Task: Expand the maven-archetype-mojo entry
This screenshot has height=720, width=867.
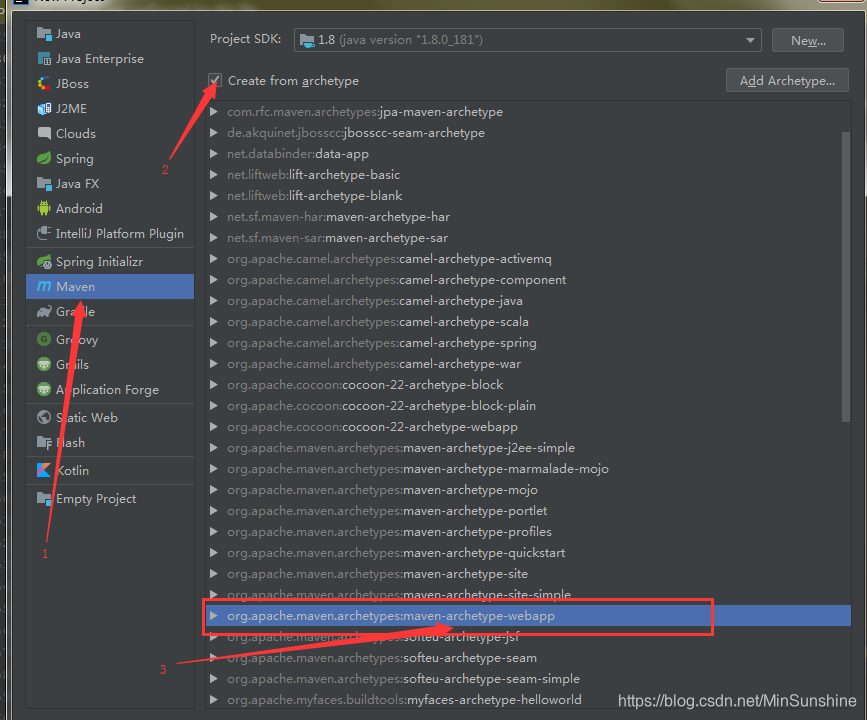Action: pos(213,490)
